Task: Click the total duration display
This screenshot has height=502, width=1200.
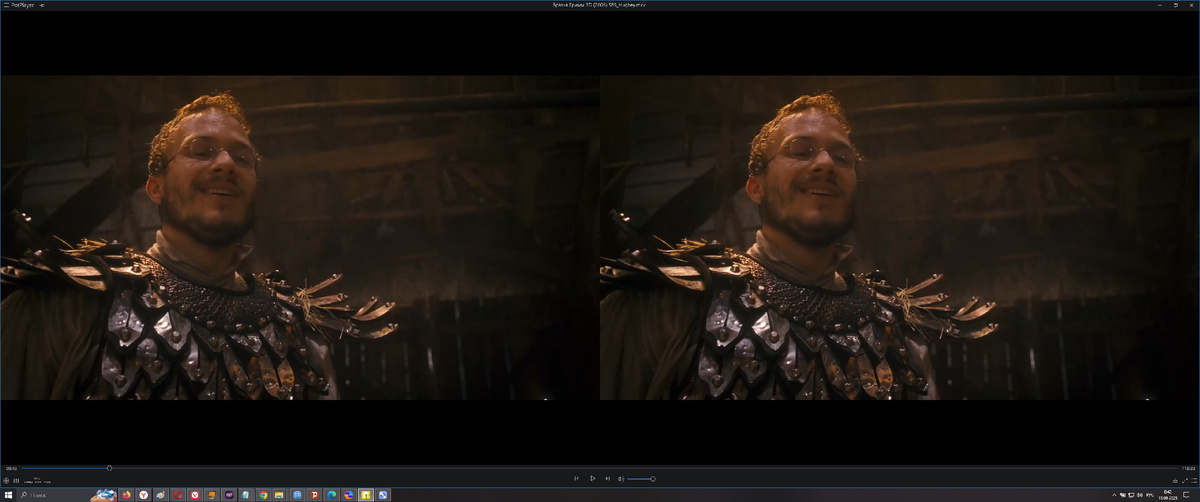Action: tap(1188, 468)
